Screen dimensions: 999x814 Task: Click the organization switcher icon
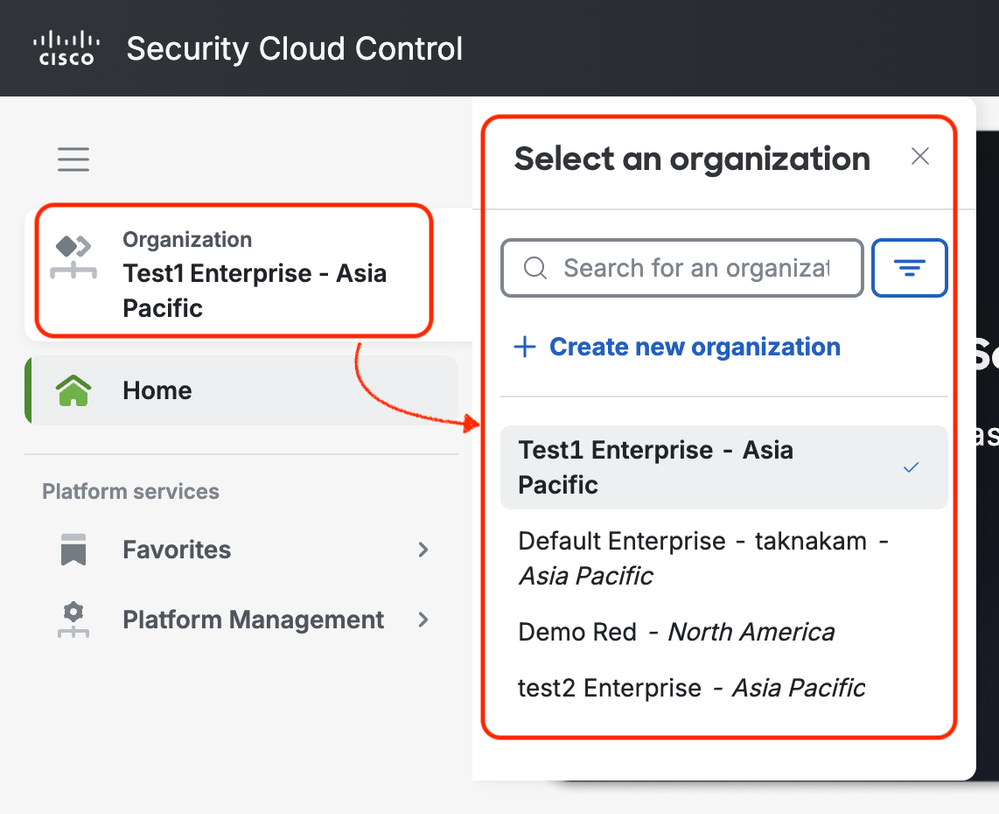pos(73,257)
